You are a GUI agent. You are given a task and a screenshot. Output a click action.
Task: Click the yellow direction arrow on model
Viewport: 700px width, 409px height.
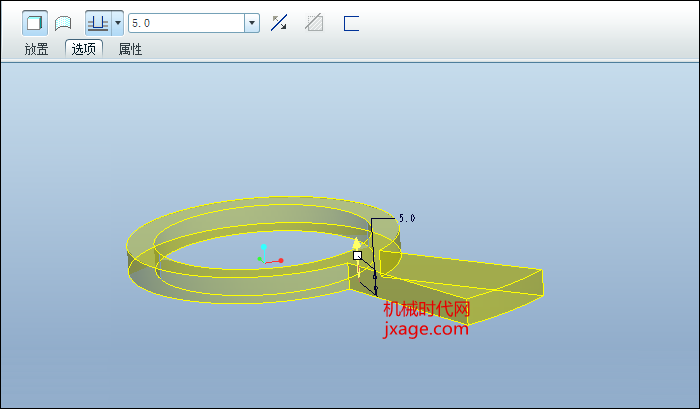356,244
